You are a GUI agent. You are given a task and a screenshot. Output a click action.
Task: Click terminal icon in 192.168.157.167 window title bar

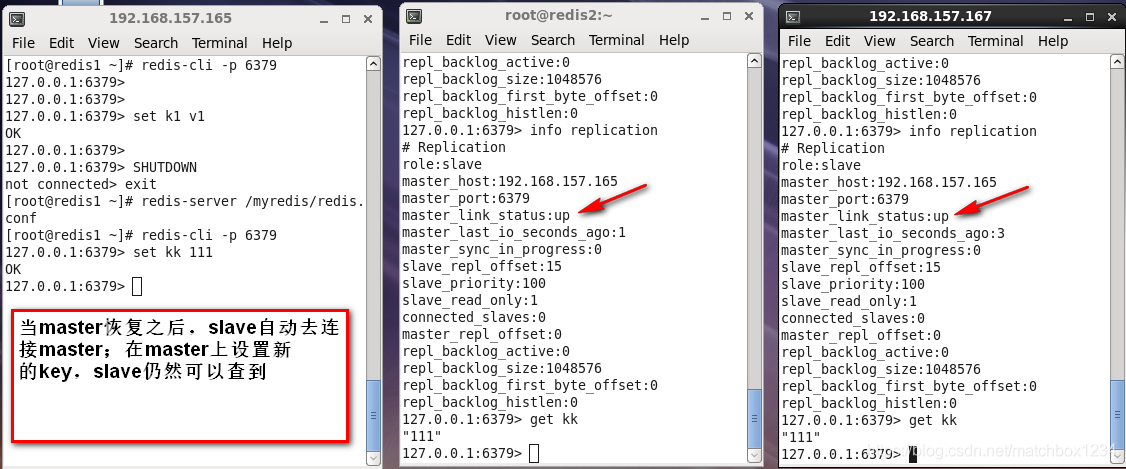[x=793, y=17]
